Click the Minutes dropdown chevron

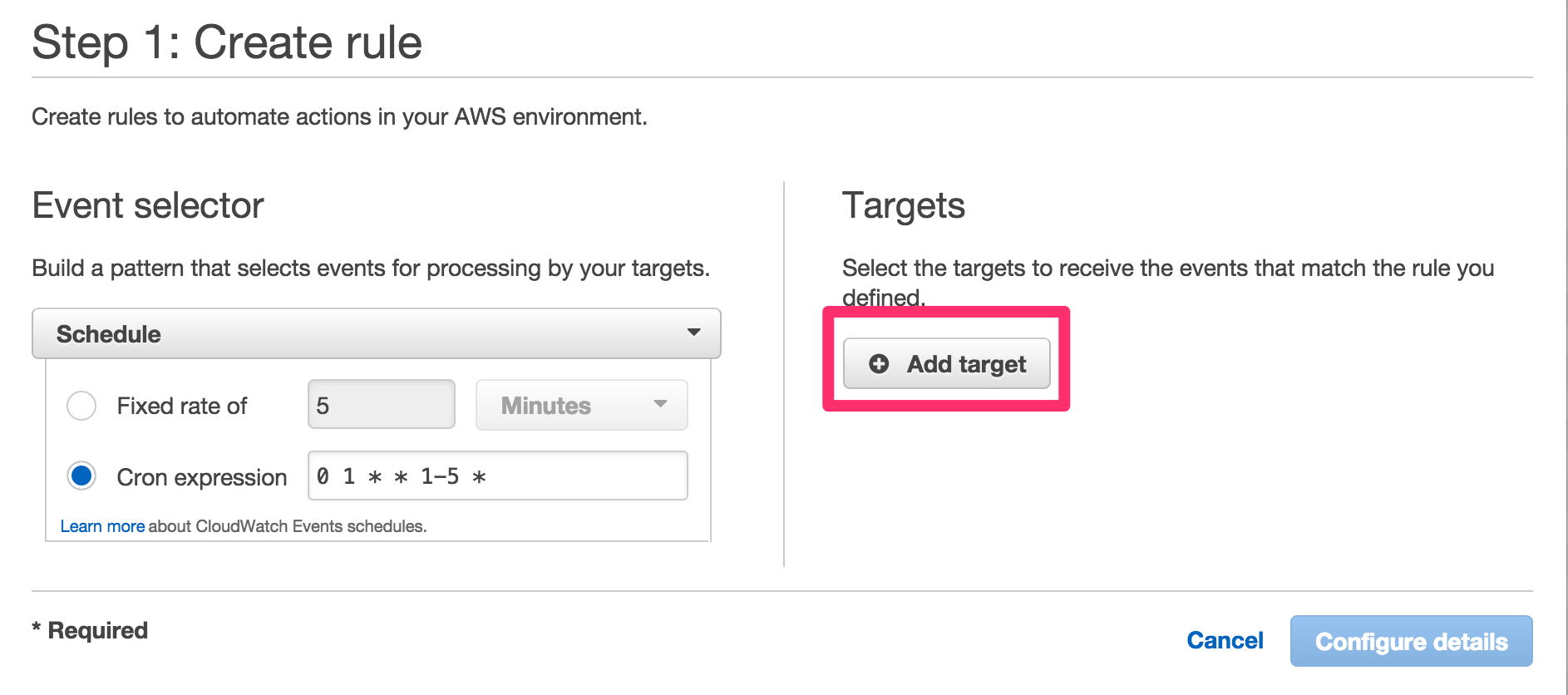[x=661, y=405]
